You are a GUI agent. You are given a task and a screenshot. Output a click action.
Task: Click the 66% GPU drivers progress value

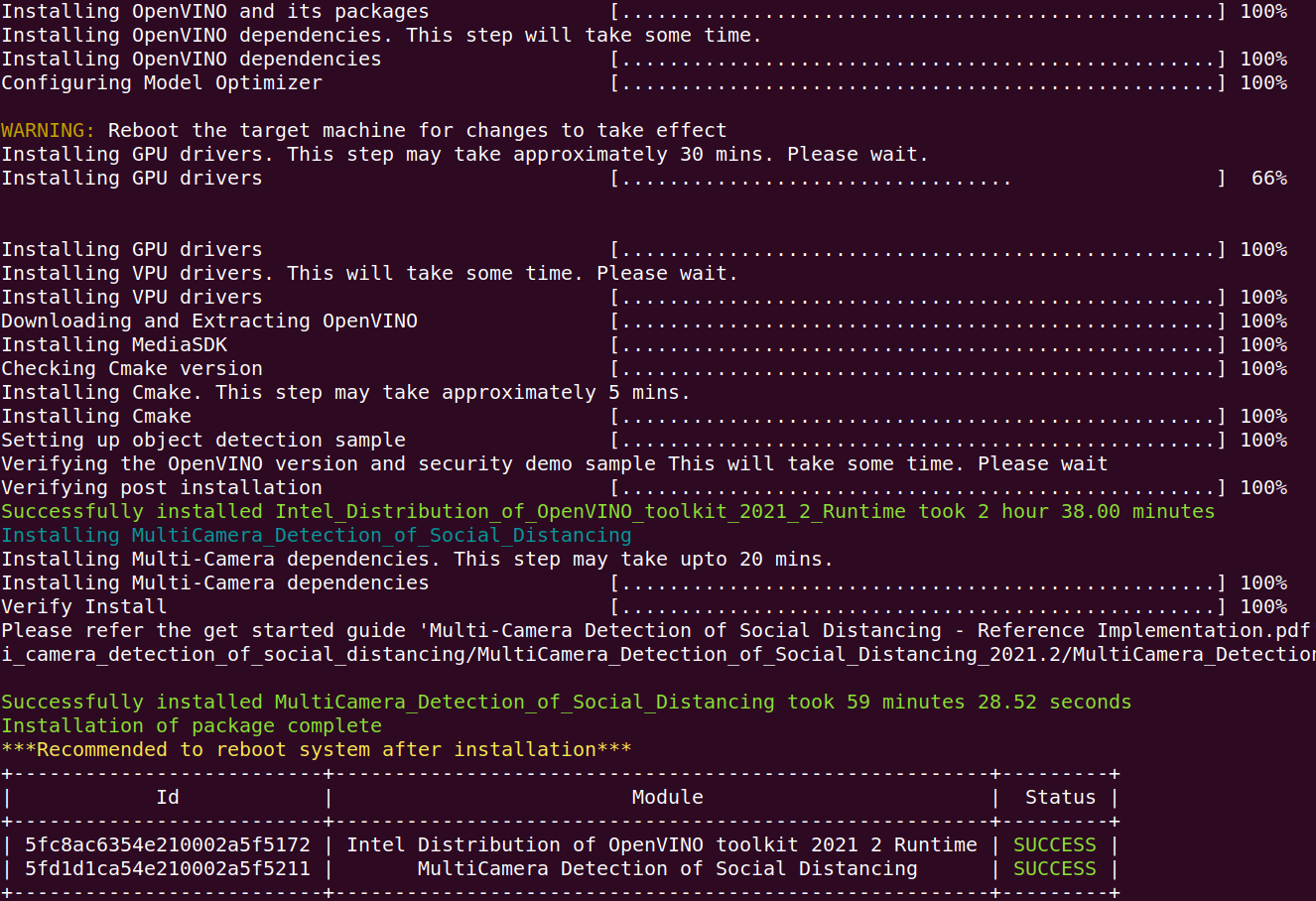coord(1269,179)
